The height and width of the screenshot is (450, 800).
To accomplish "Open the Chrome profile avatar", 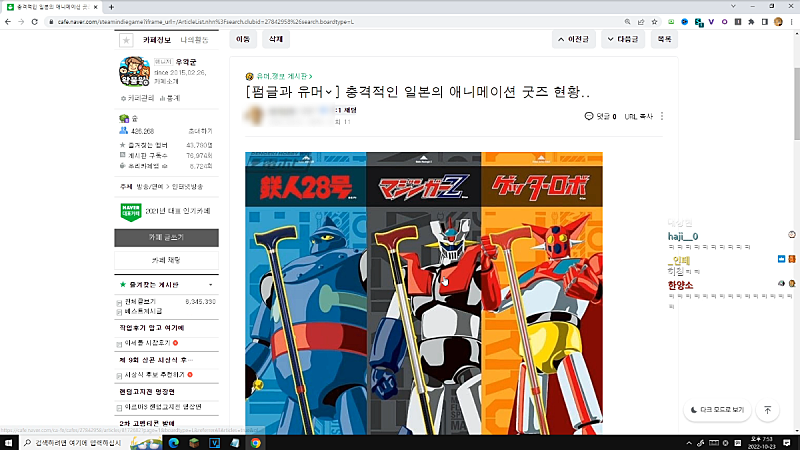I will coord(778,22).
